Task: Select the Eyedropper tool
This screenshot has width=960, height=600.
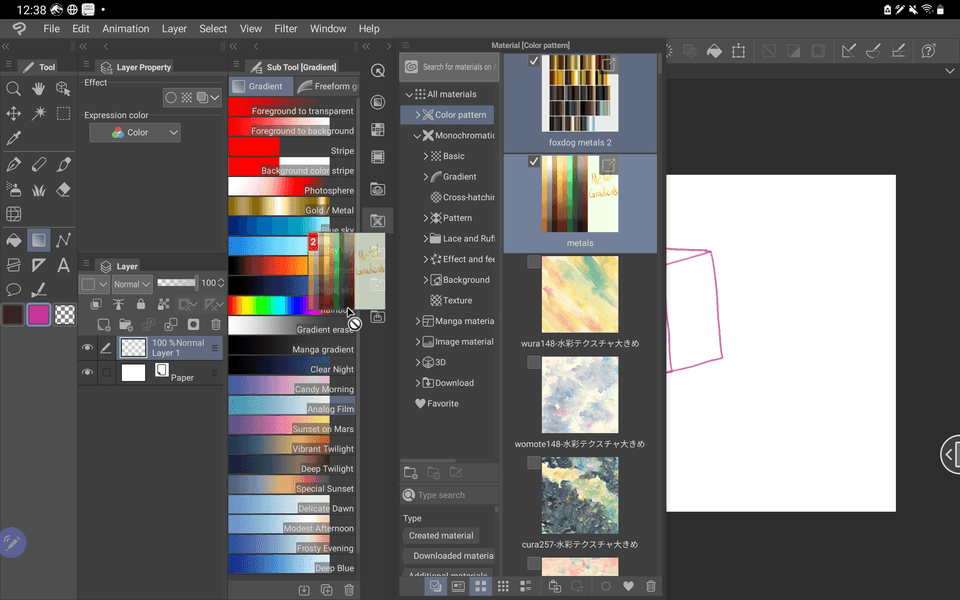Action: [x=14, y=138]
